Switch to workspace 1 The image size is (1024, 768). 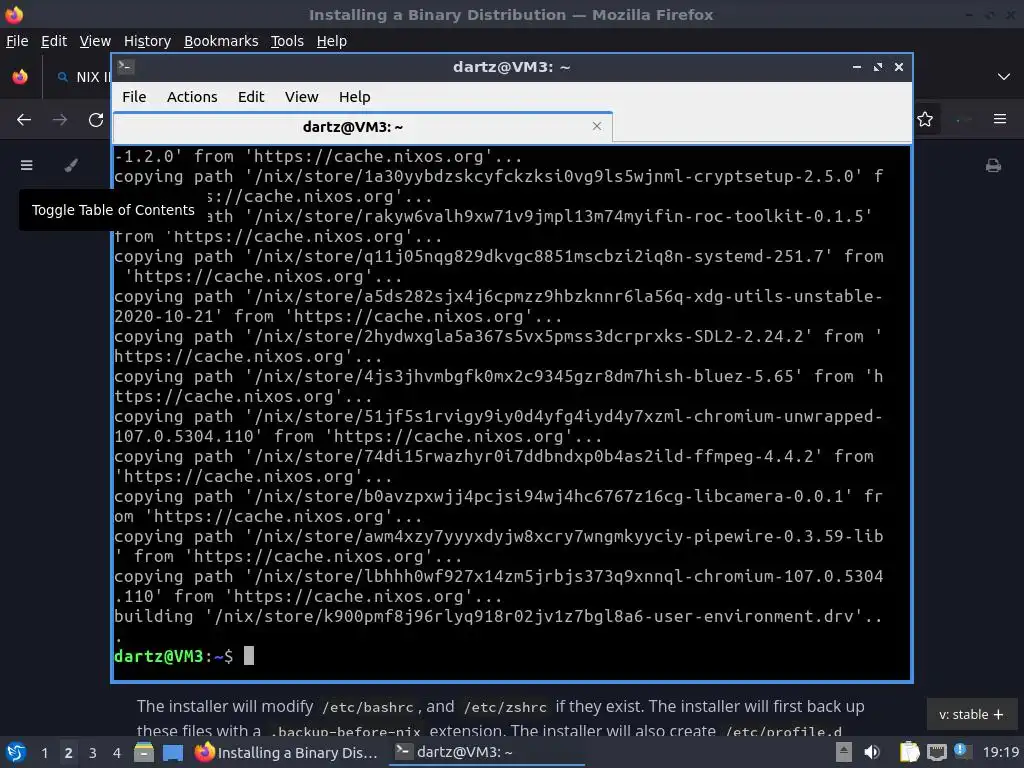pos(44,753)
